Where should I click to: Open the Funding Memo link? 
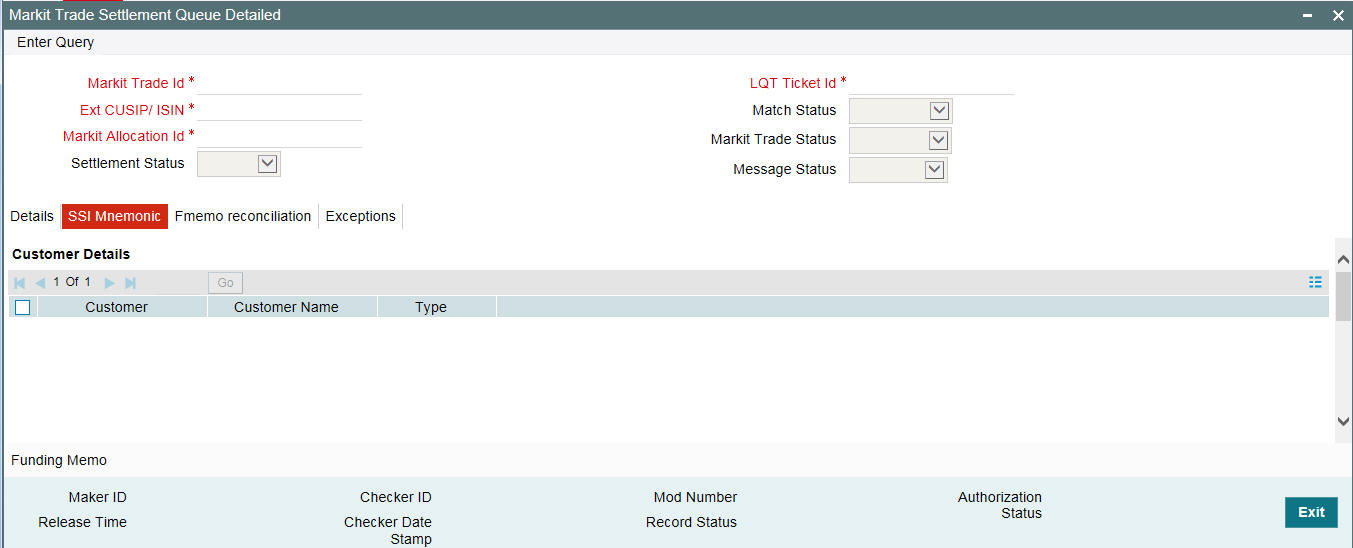pyautogui.click(x=59, y=461)
